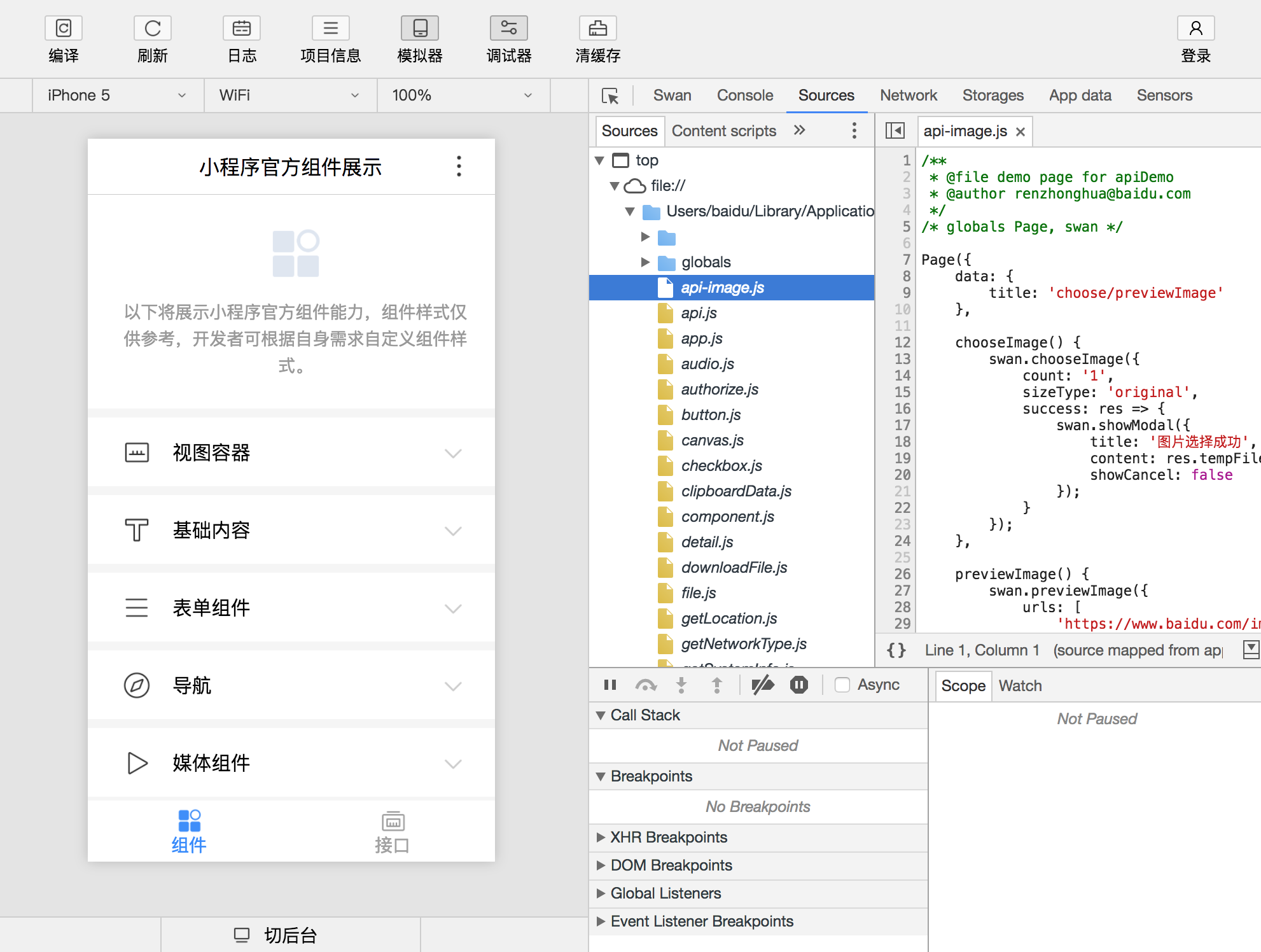Image resolution: width=1261 pixels, height=952 pixels.
Task: Click the 编译 compile icon
Action: 64,29
